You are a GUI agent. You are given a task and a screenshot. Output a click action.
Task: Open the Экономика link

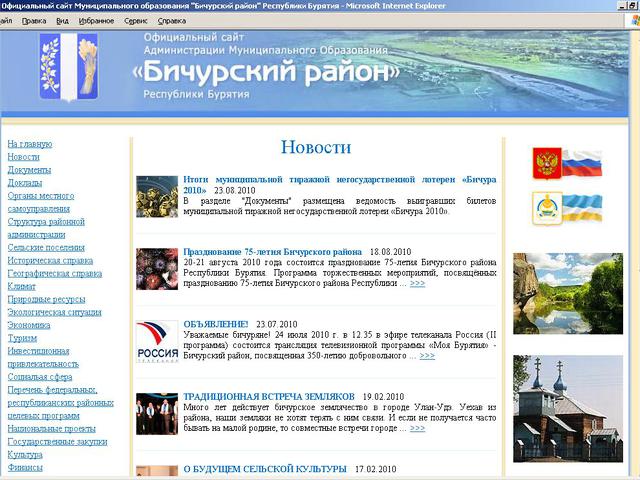pos(29,325)
